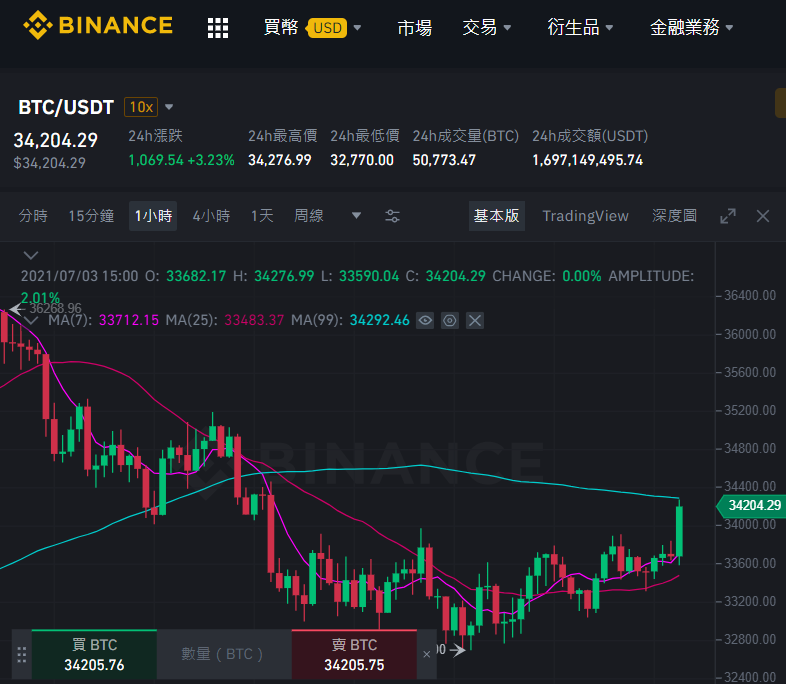Screen dimensions: 786x684
Task: Click 24h turnover 1,697,149,495.74
Action: tap(587, 160)
